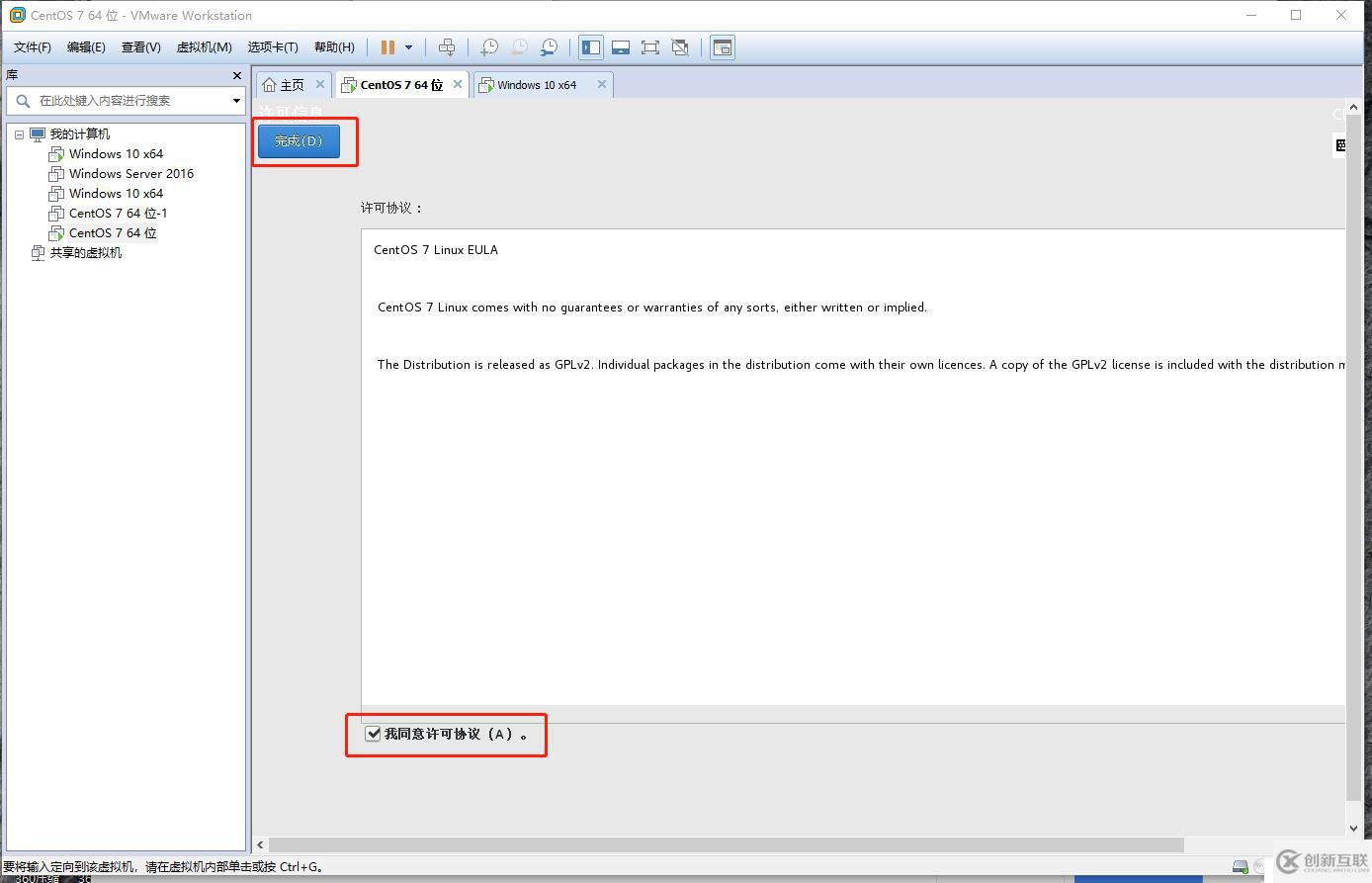1372x883 pixels.
Task: Close the CentOS 7 64 位 tab
Action: coord(458,84)
